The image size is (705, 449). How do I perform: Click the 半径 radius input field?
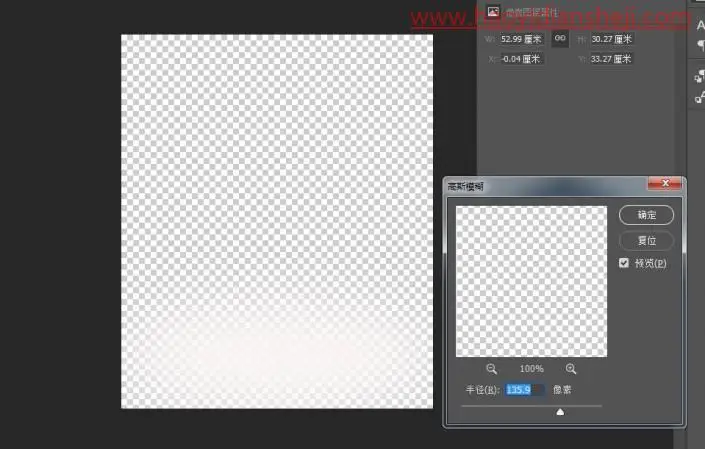[x=525, y=390]
